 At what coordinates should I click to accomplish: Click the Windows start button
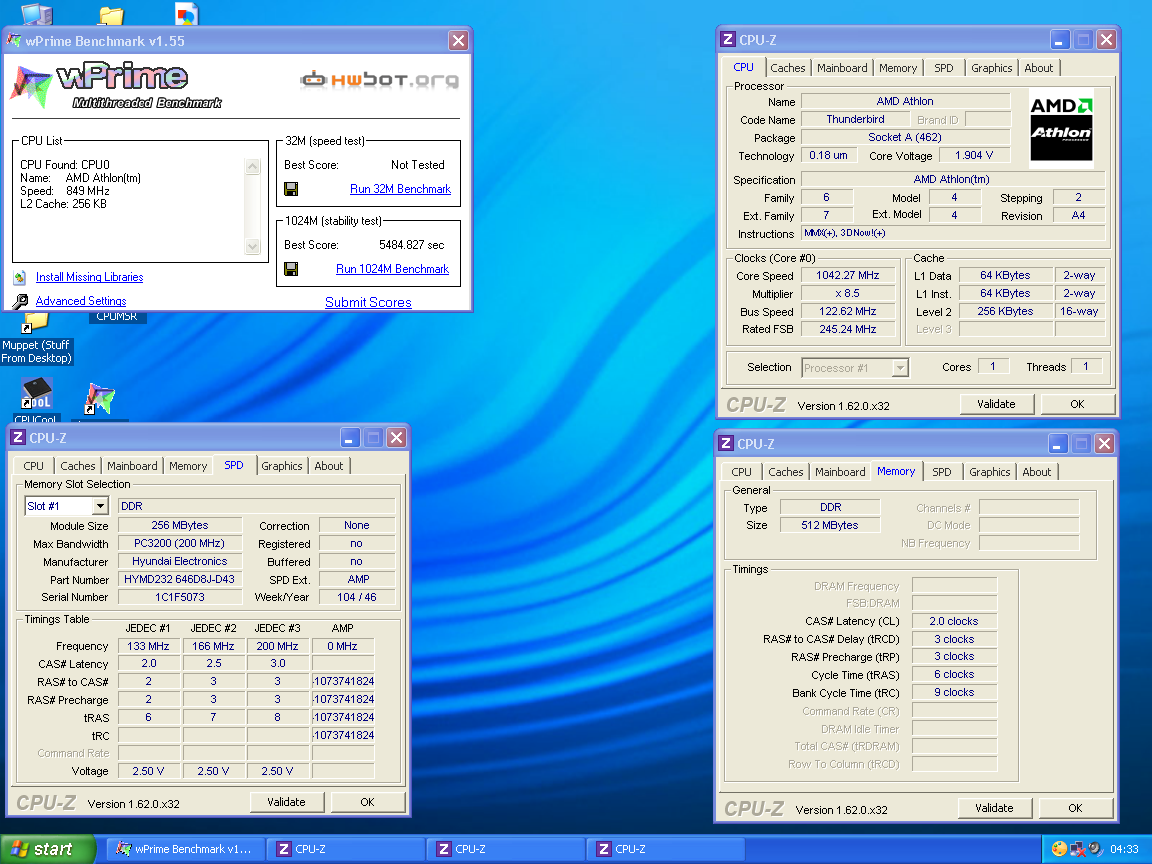(x=47, y=849)
